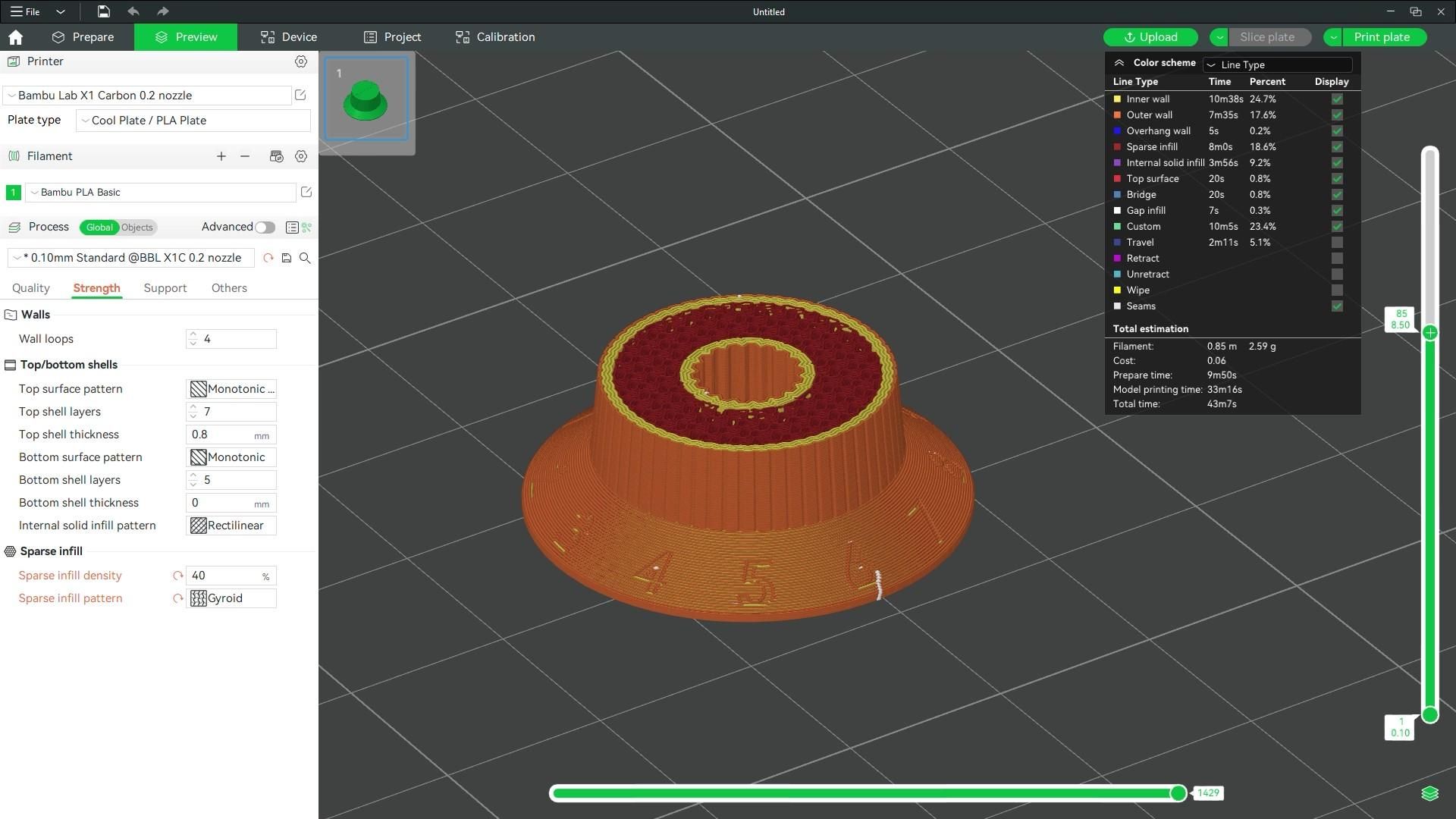Hide Sparse infill line type
The height and width of the screenshot is (819, 1456).
pyautogui.click(x=1337, y=147)
